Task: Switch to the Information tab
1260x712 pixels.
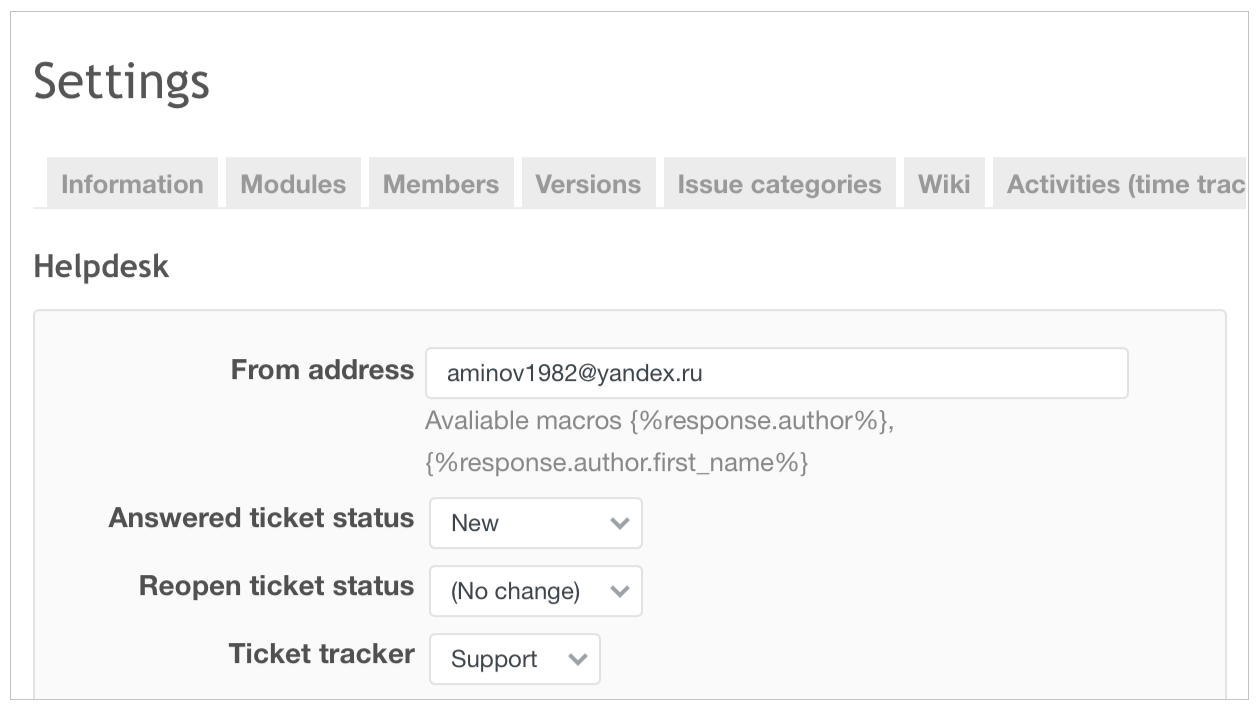Action: 131,183
